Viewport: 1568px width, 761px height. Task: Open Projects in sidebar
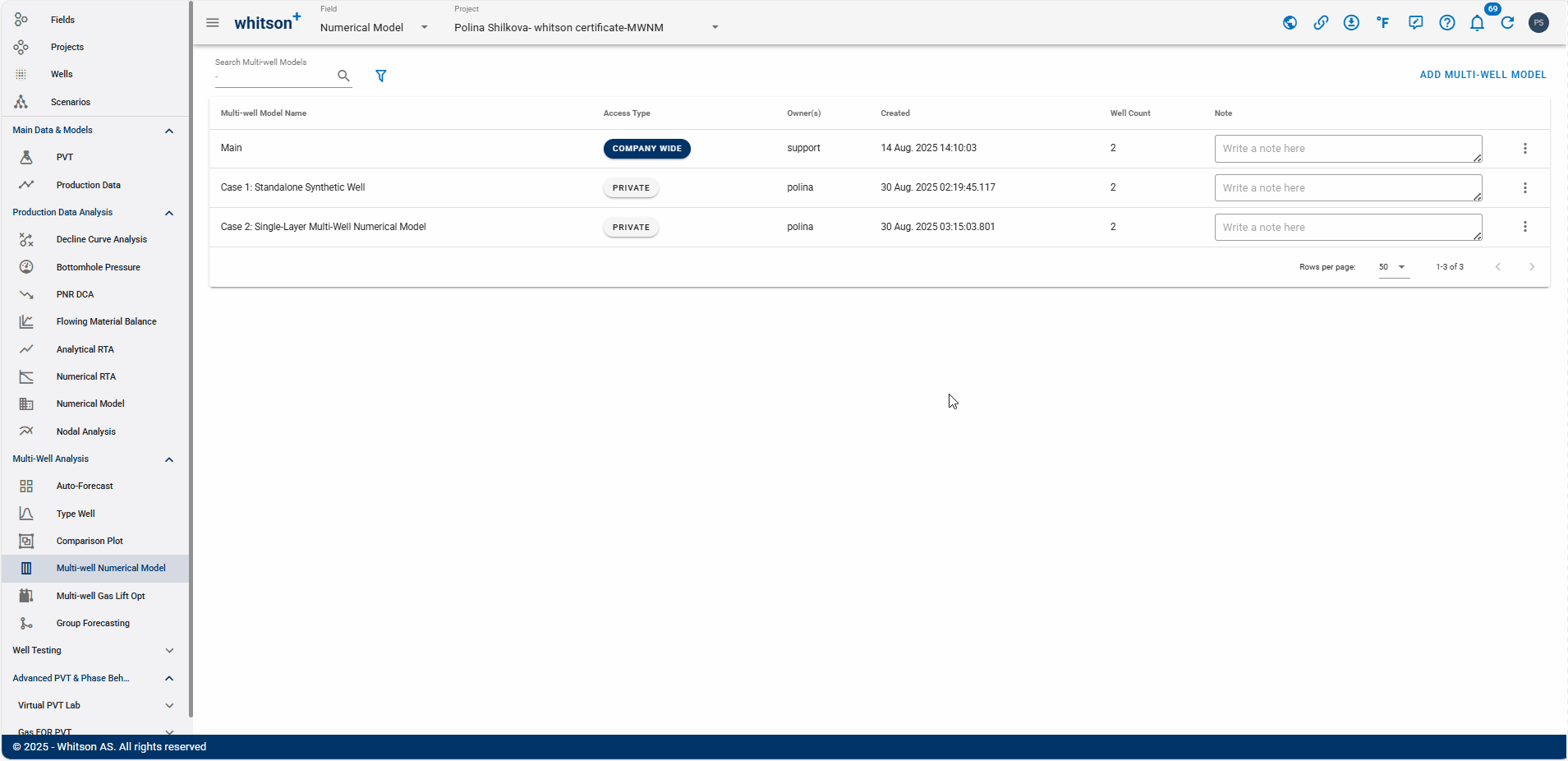pyautogui.click(x=67, y=48)
